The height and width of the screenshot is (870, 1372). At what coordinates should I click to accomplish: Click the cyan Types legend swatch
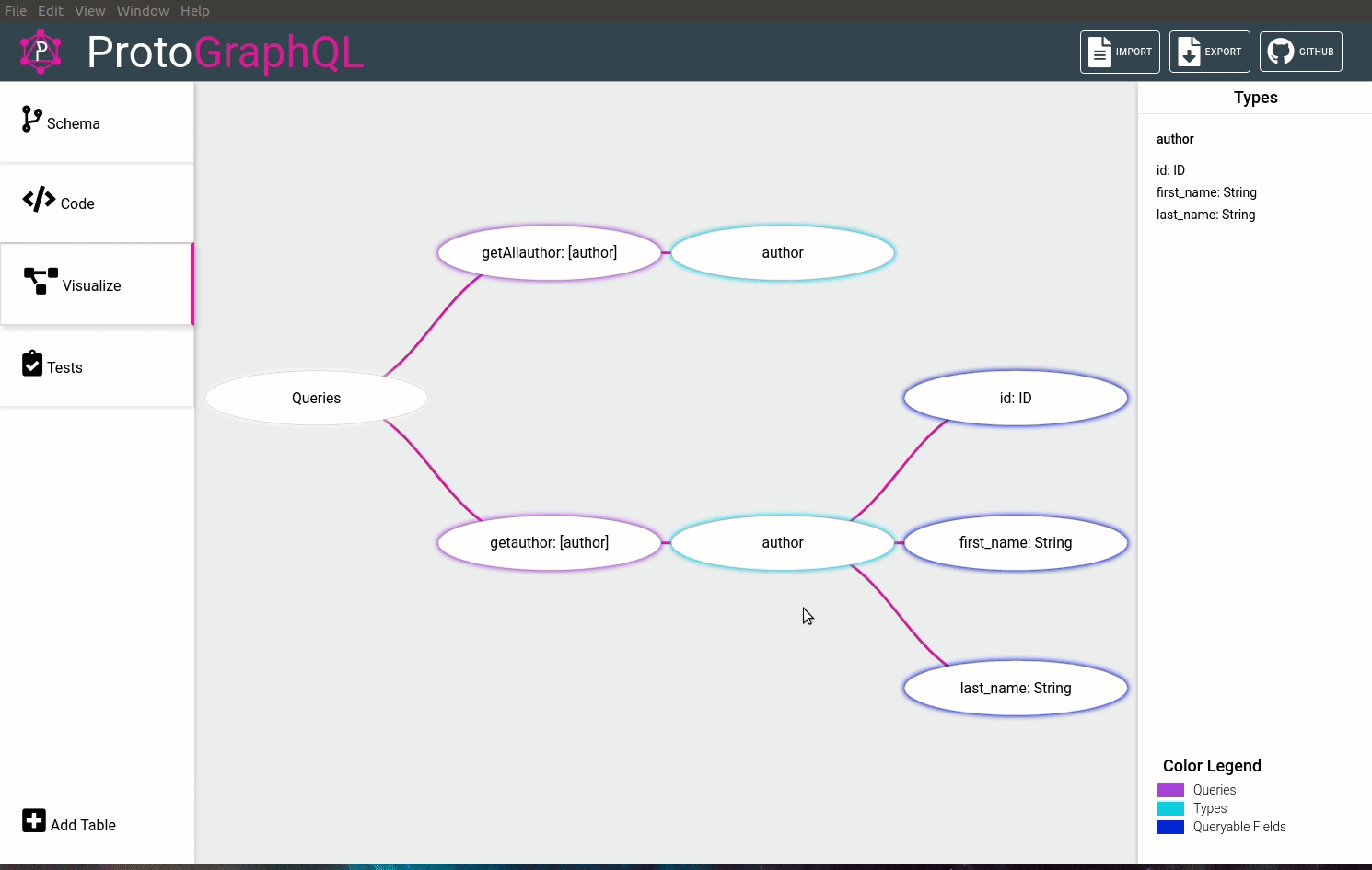pyautogui.click(x=1170, y=808)
